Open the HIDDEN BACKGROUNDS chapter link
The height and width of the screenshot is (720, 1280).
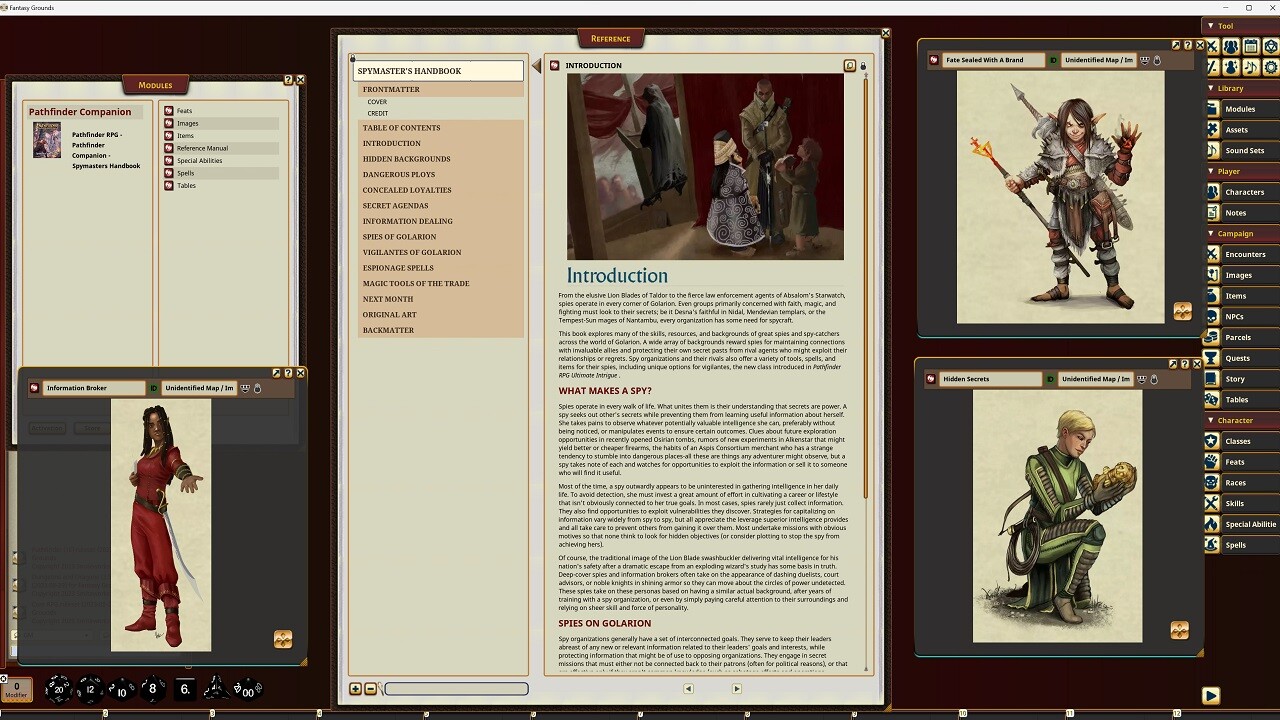click(x=406, y=158)
